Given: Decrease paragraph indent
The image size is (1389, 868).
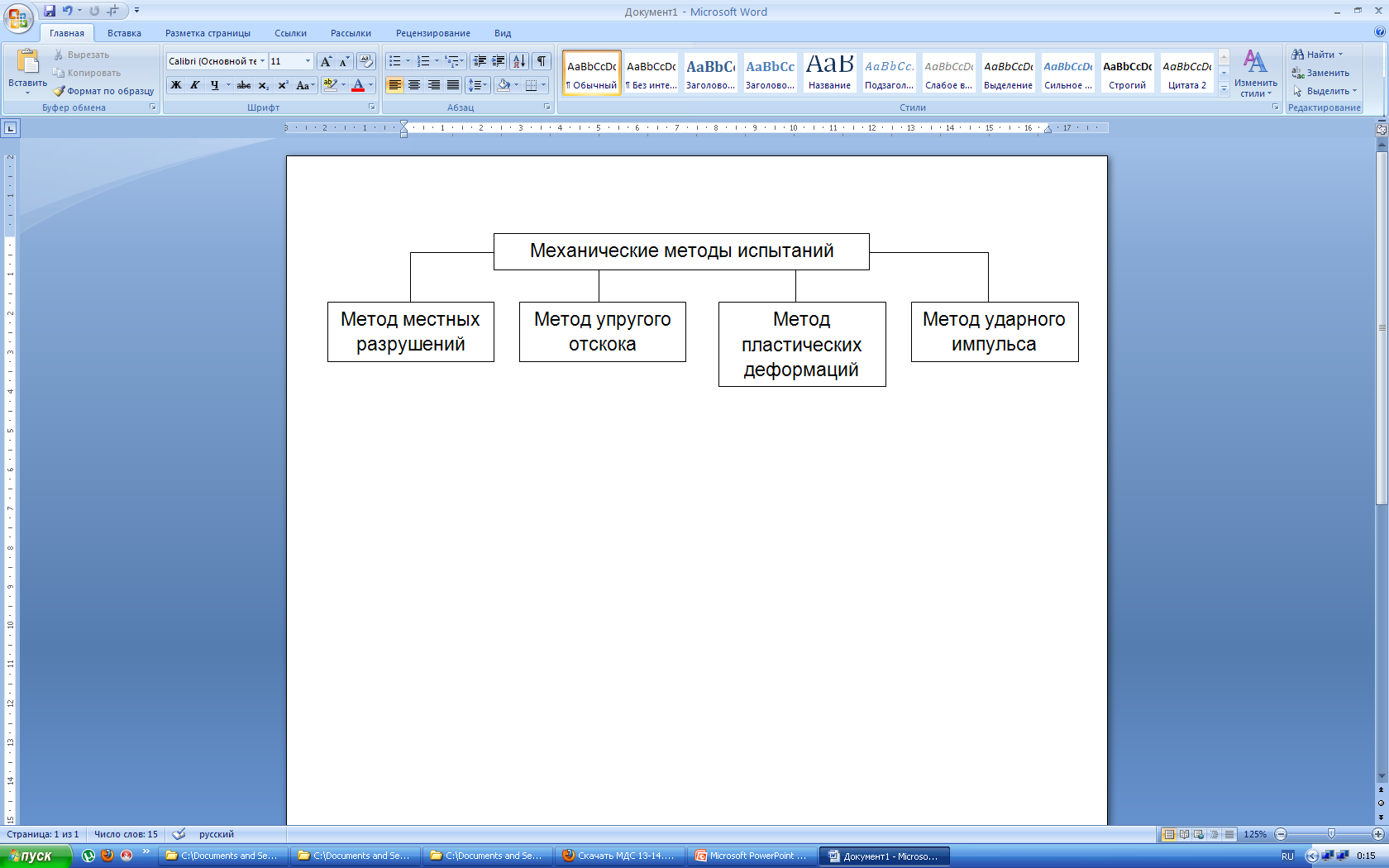Looking at the screenshot, I should pos(480,61).
